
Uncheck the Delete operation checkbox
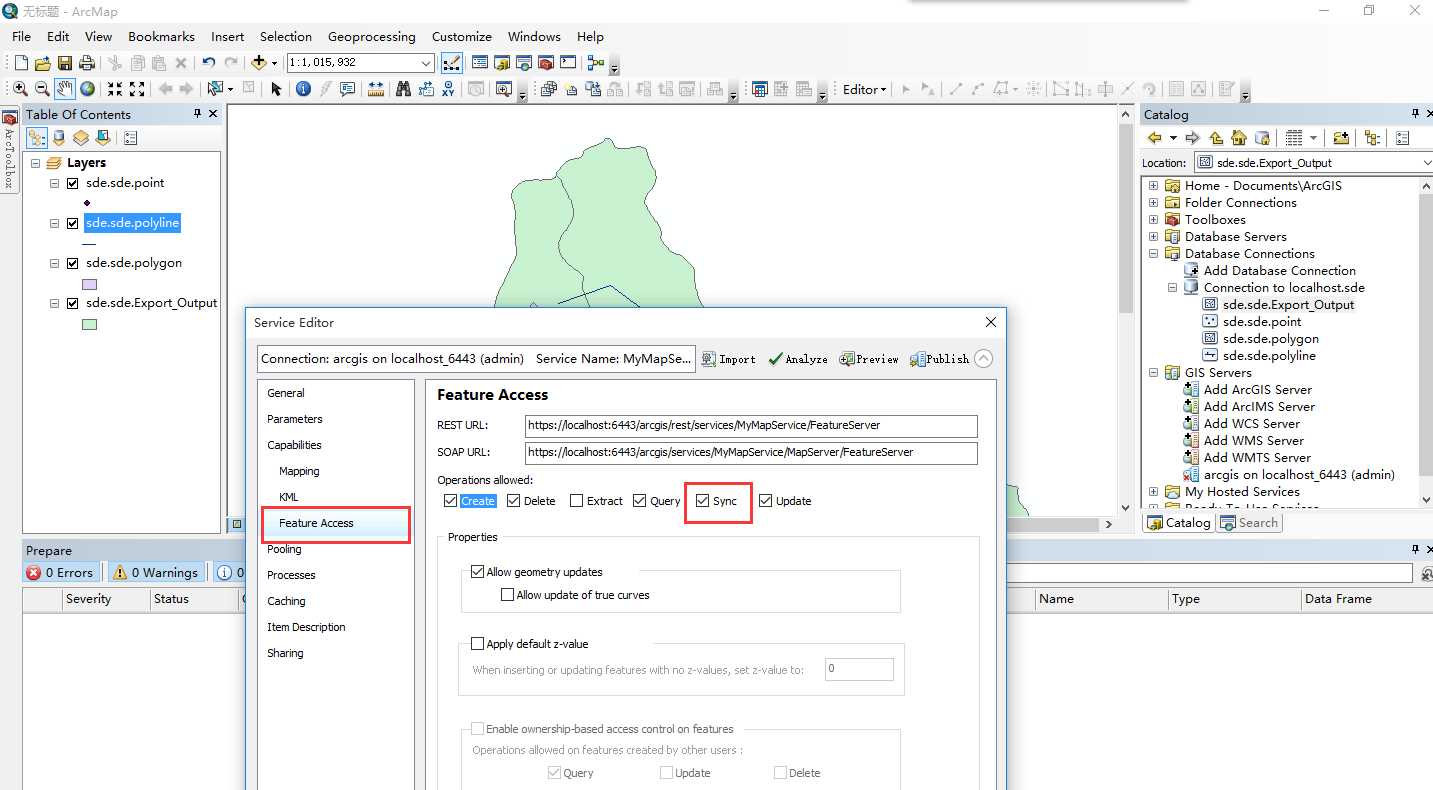click(x=514, y=501)
